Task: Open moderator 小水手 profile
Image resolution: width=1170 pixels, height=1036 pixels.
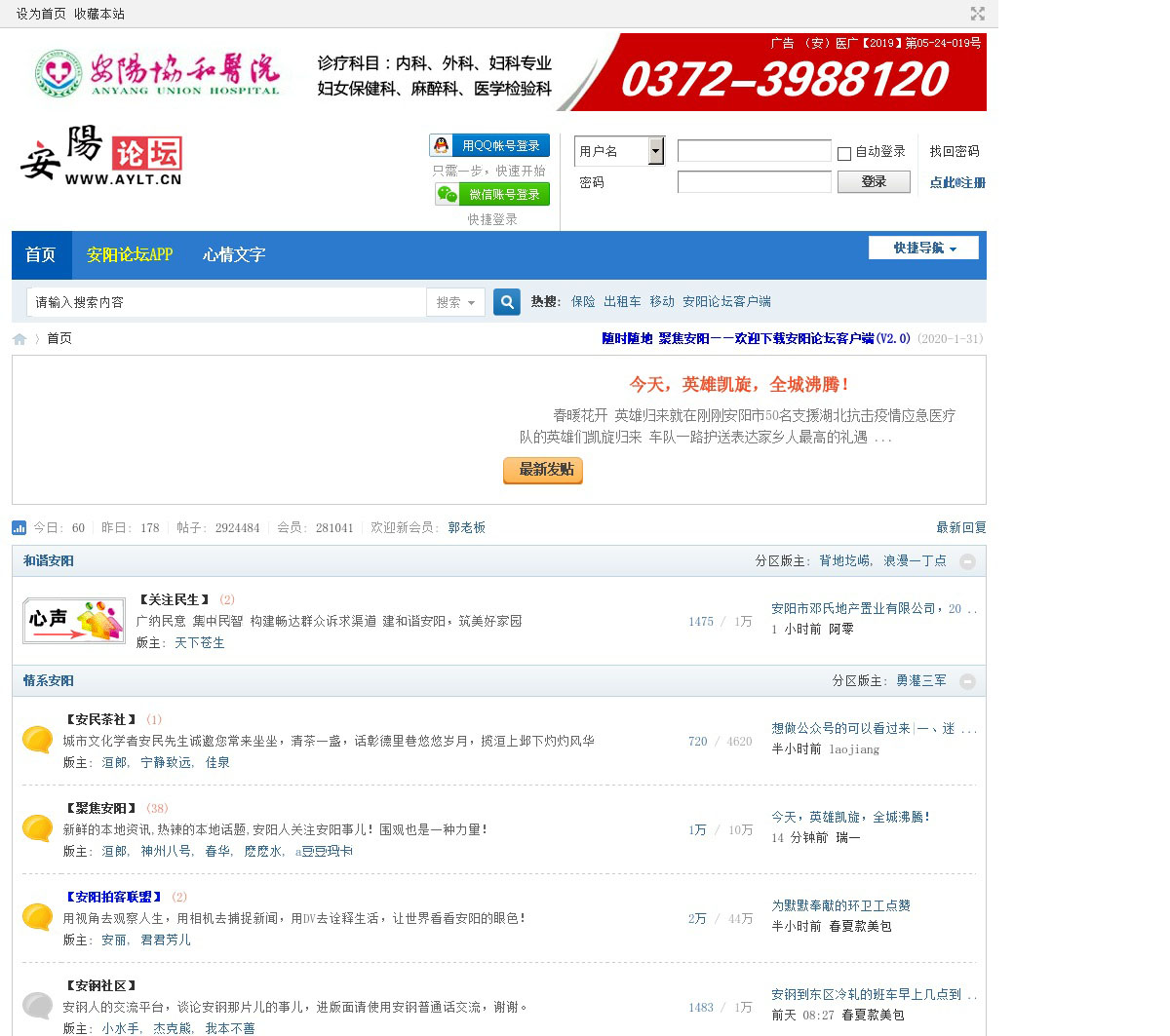Action: point(121,1028)
